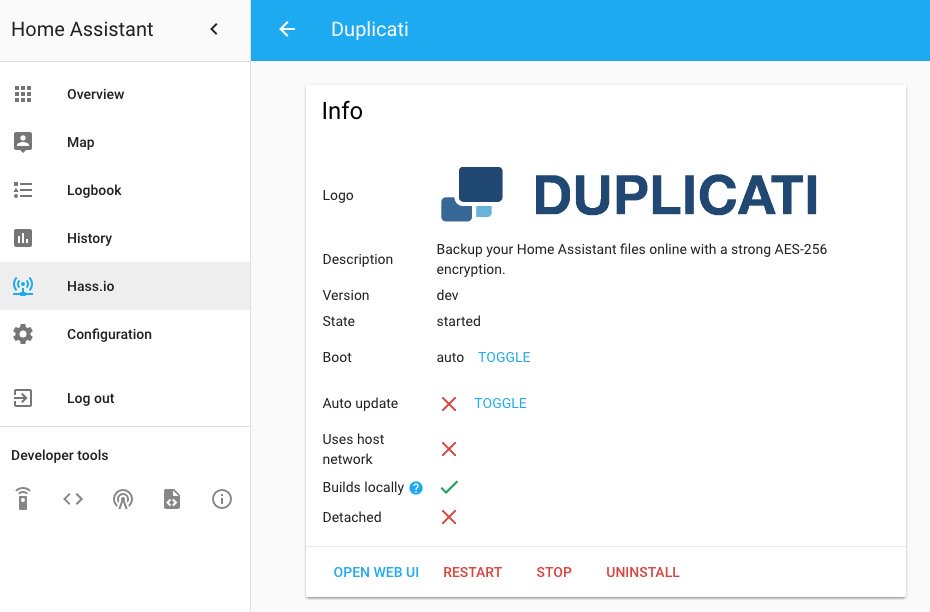Collapse the Home Assistant sidebar
930x612 pixels.
[x=213, y=29]
